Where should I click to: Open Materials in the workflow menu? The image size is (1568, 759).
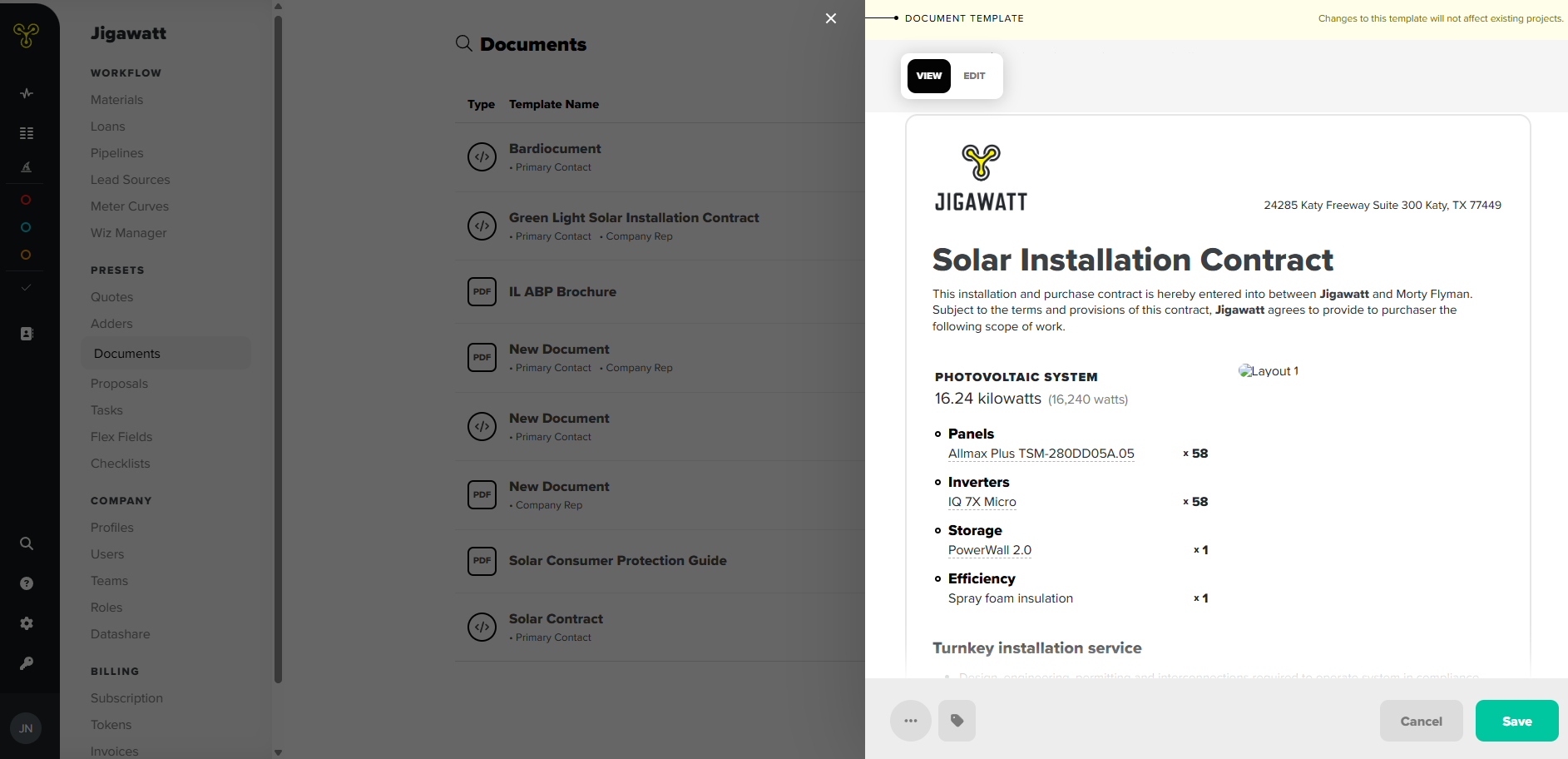[x=117, y=100]
